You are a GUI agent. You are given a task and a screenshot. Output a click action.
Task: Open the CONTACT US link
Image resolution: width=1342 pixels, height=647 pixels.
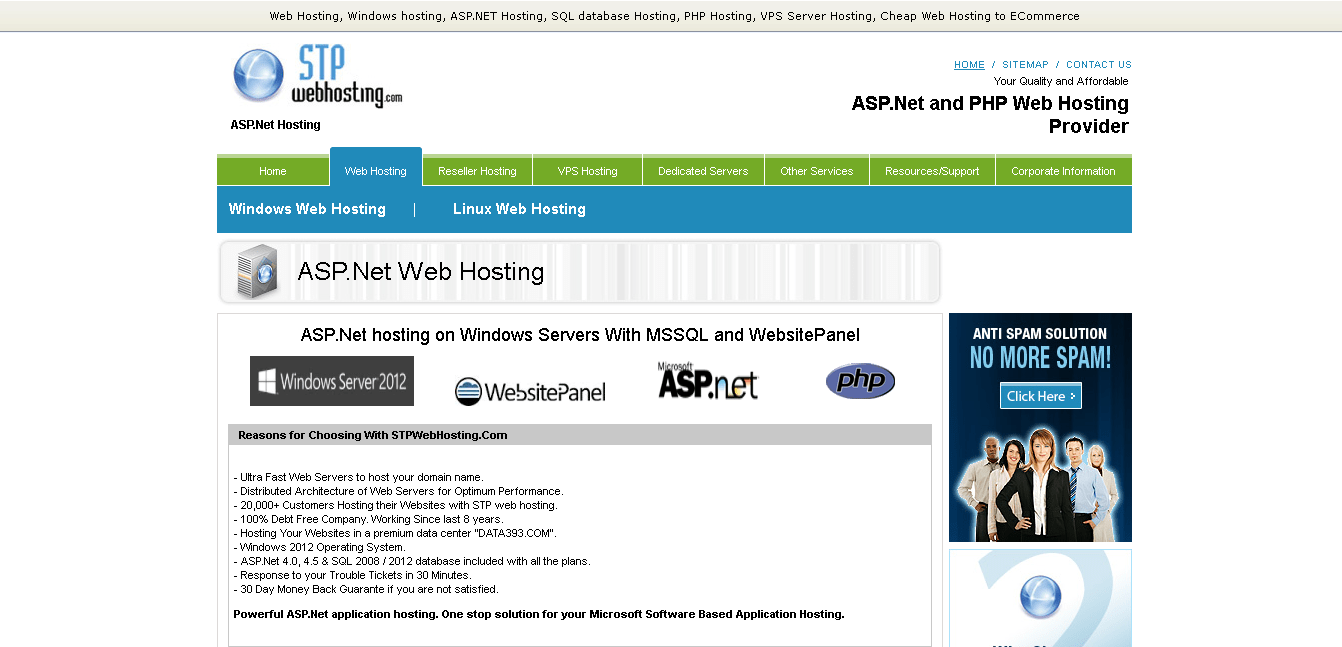pos(1099,65)
